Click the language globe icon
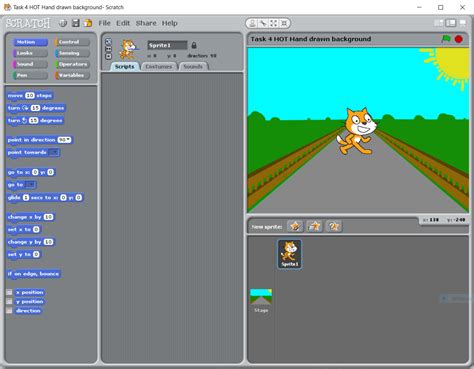 (x=63, y=23)
